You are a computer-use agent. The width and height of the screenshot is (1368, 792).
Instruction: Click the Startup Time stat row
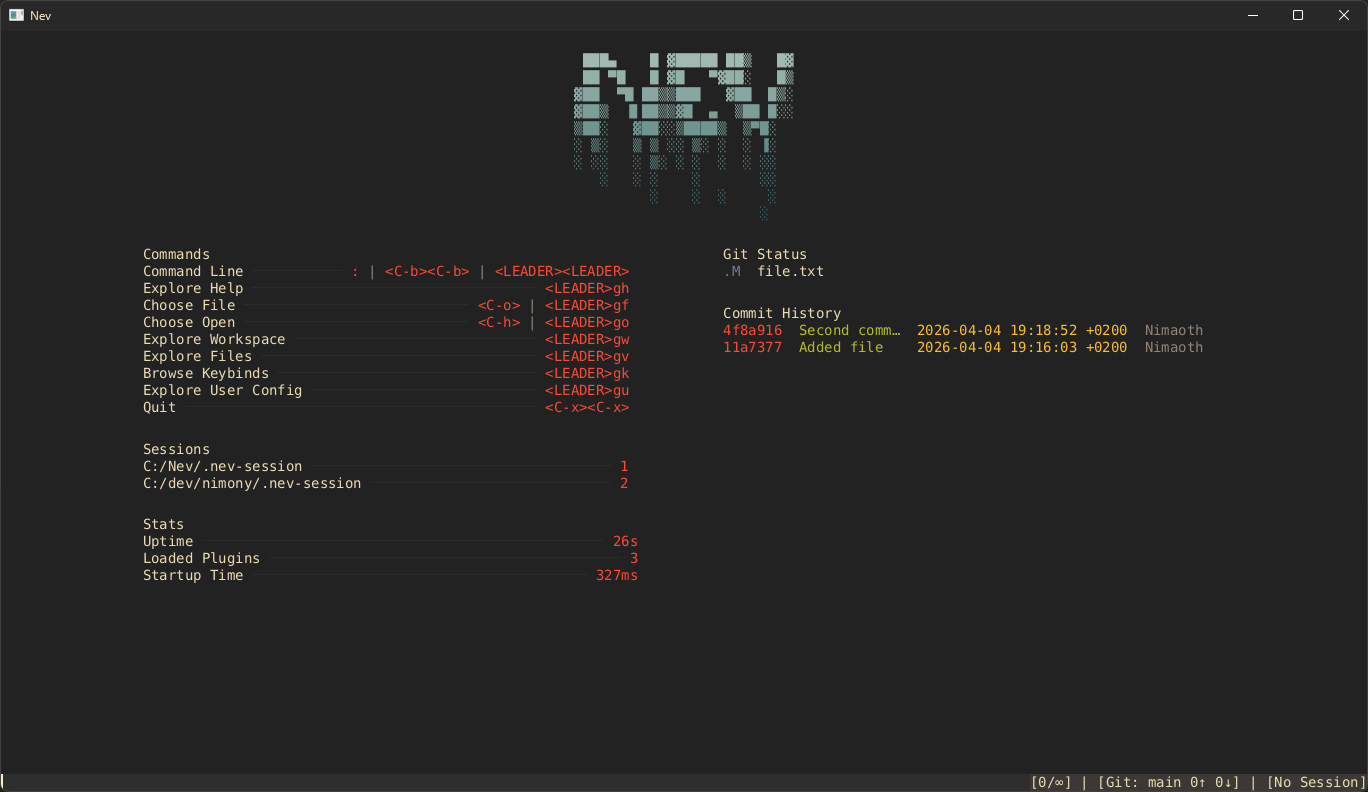390,575
